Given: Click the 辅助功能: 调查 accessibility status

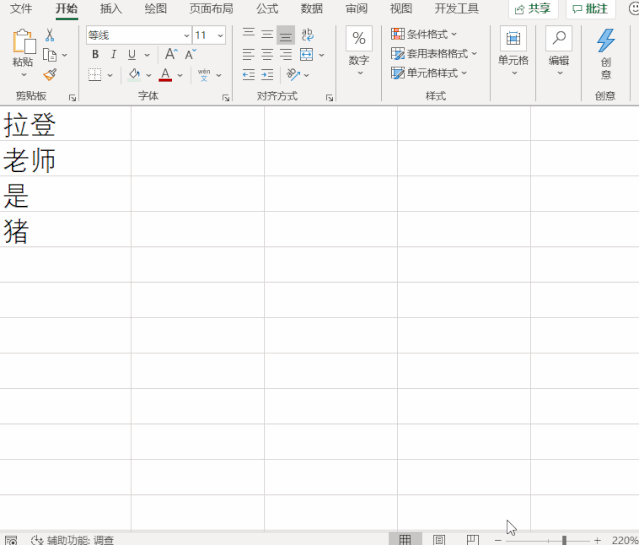Looking at the screenshot, I should coord(73,541).
